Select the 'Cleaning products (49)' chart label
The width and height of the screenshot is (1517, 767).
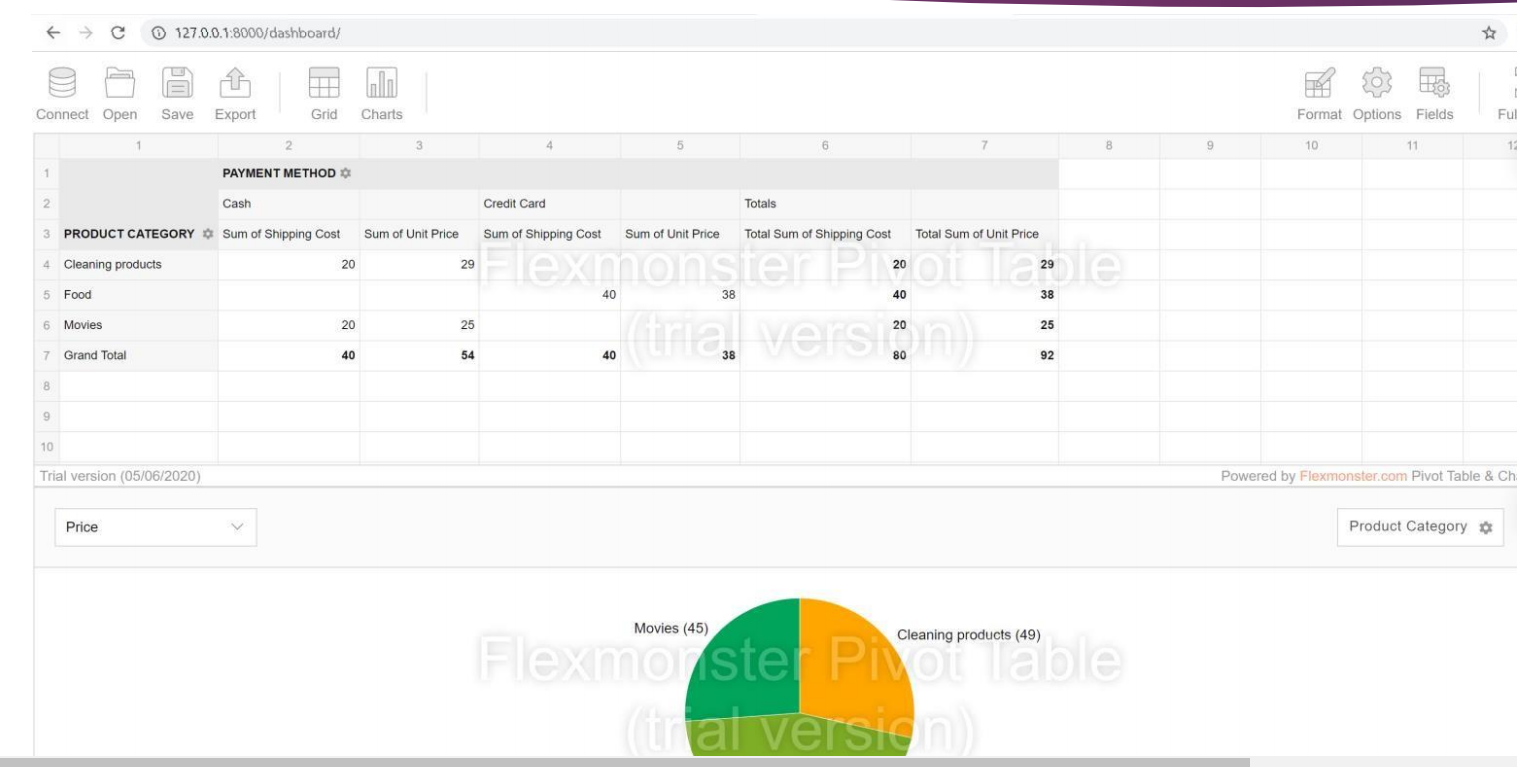[x=969, y=634]
